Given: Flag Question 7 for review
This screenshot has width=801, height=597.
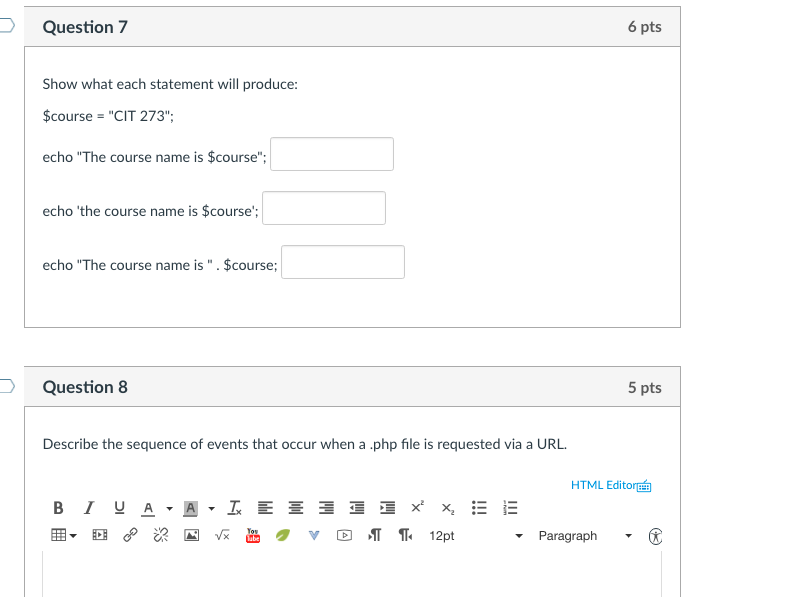Looking at the screenshot, I should [7, 25].
